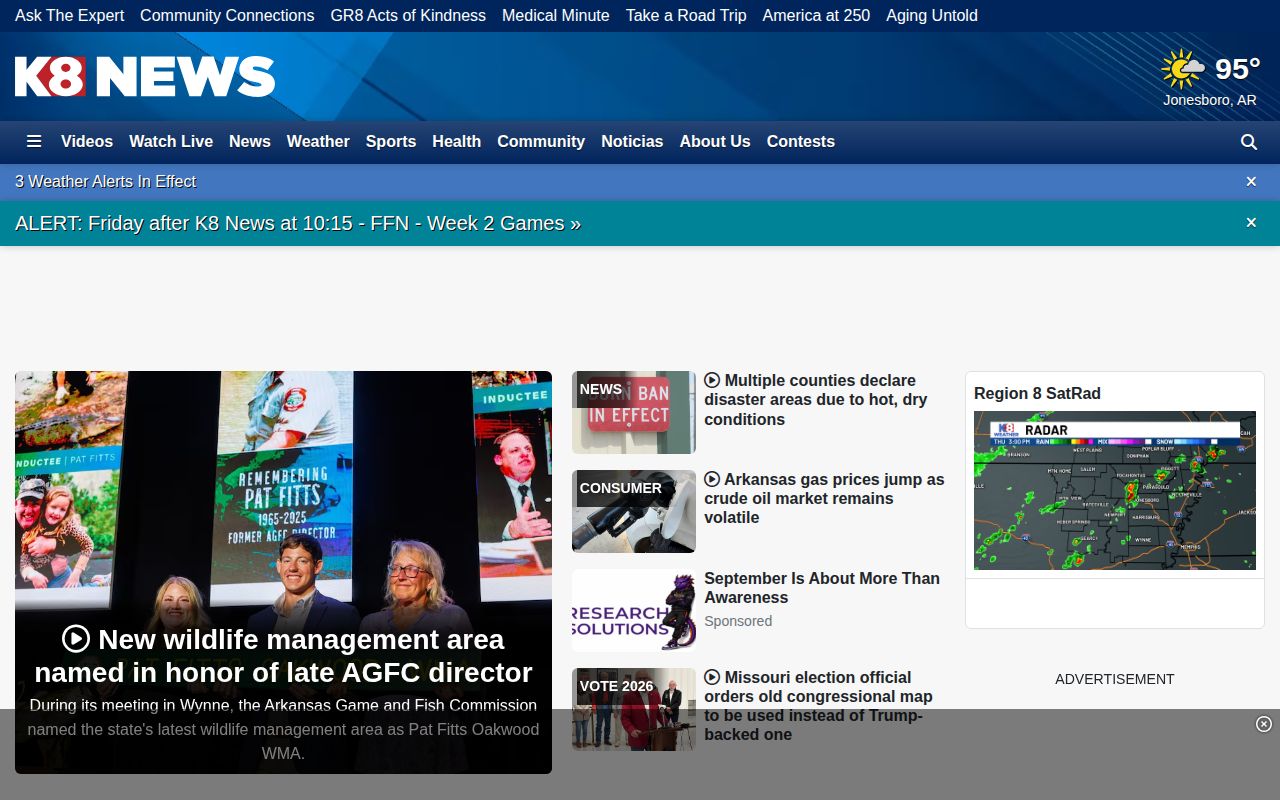
Task: Open the Vote 2026 story thumbnail
Action: [x=634, y=709]
